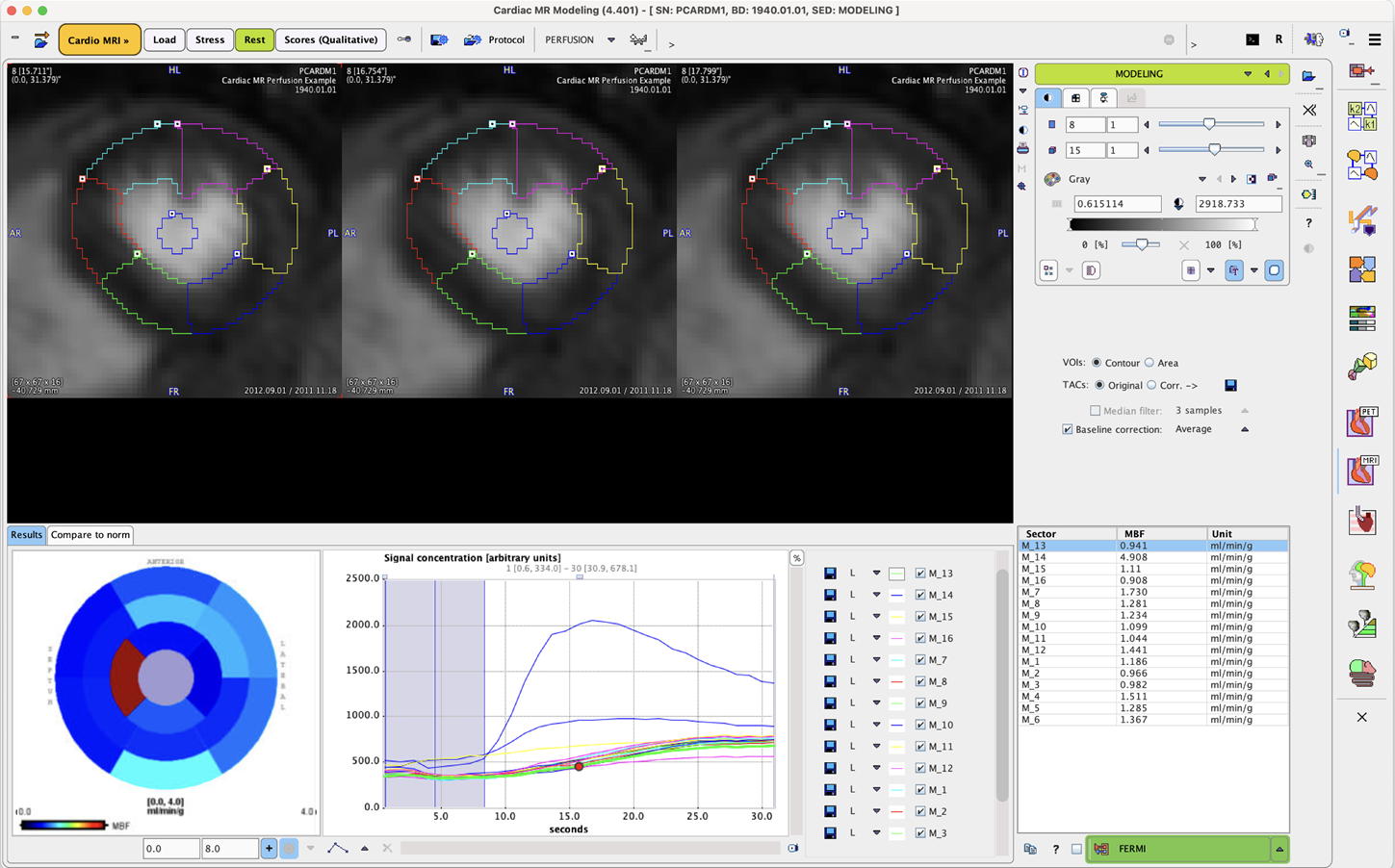1395x868 pixels.
Task: Run the FERMI model button
Action: coord(1178,849)
